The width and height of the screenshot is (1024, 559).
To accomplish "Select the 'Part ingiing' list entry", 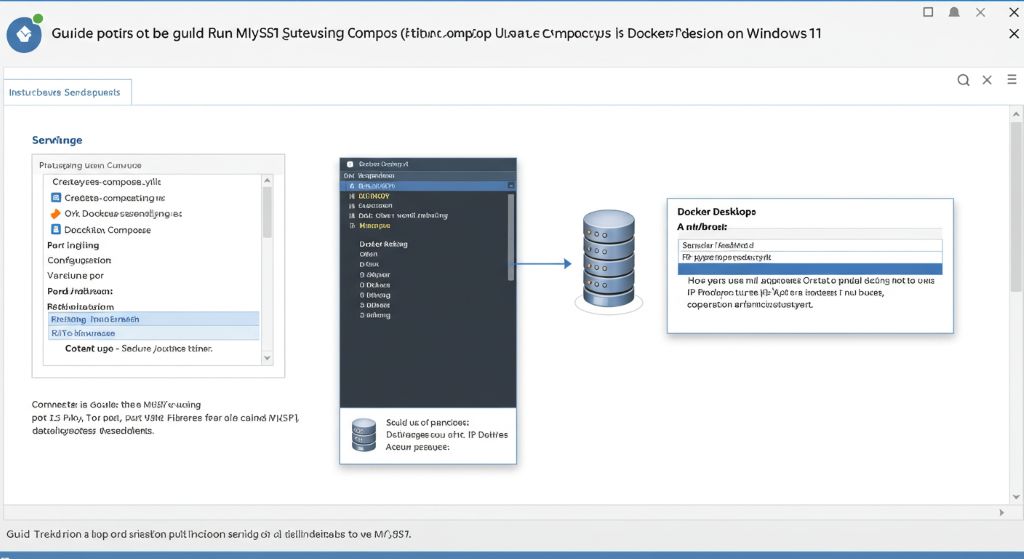I will 73,245.
